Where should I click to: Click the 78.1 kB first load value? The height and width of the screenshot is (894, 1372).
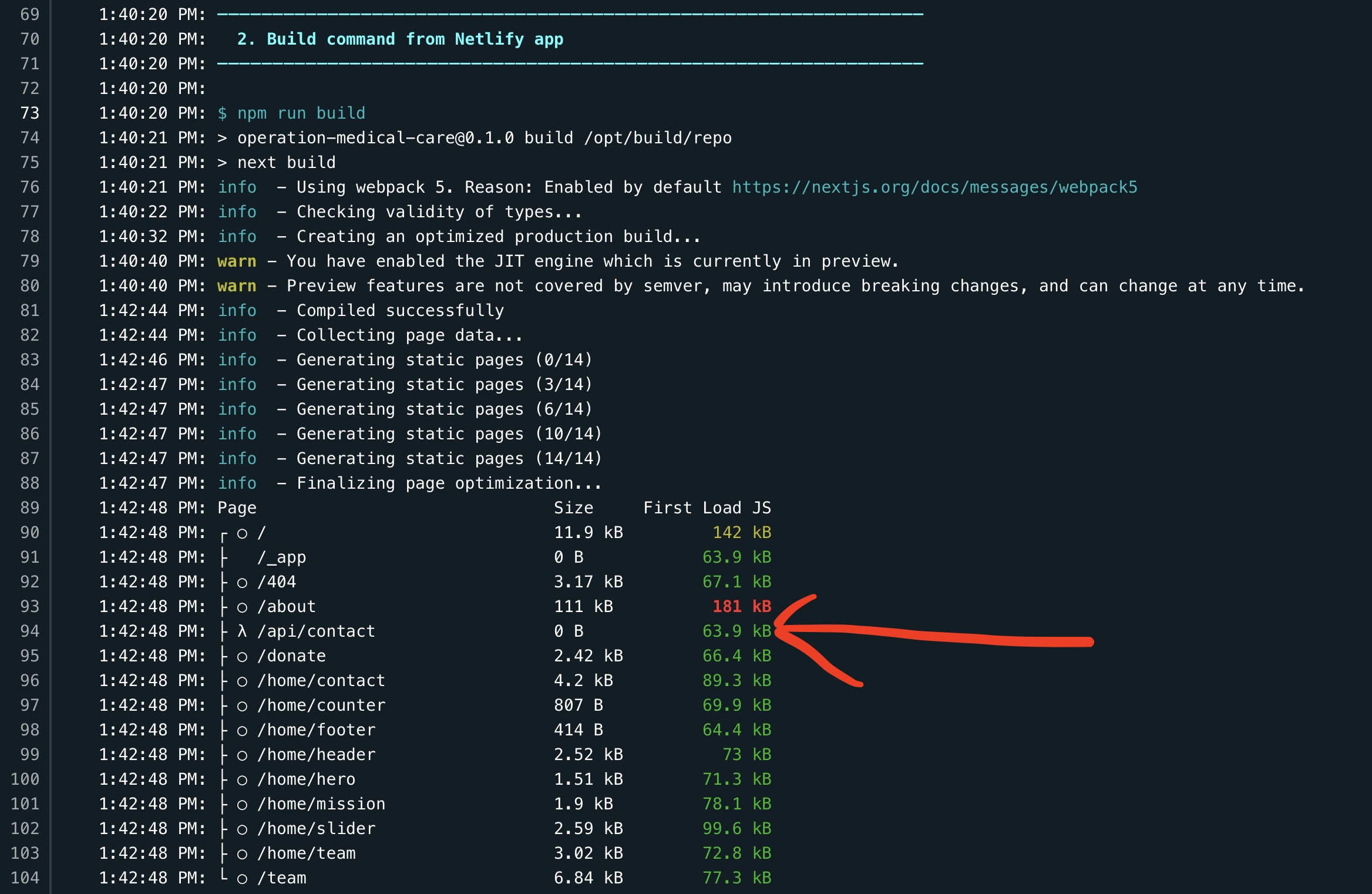click(737, 804)
